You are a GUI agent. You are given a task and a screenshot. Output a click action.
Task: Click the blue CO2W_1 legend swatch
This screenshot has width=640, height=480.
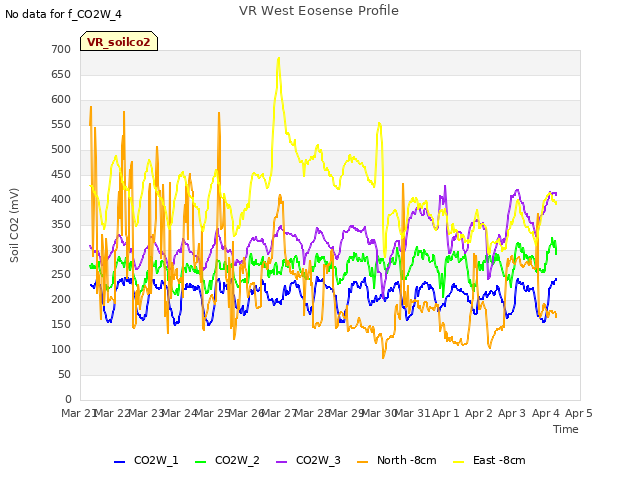click(x=119, y=462)
